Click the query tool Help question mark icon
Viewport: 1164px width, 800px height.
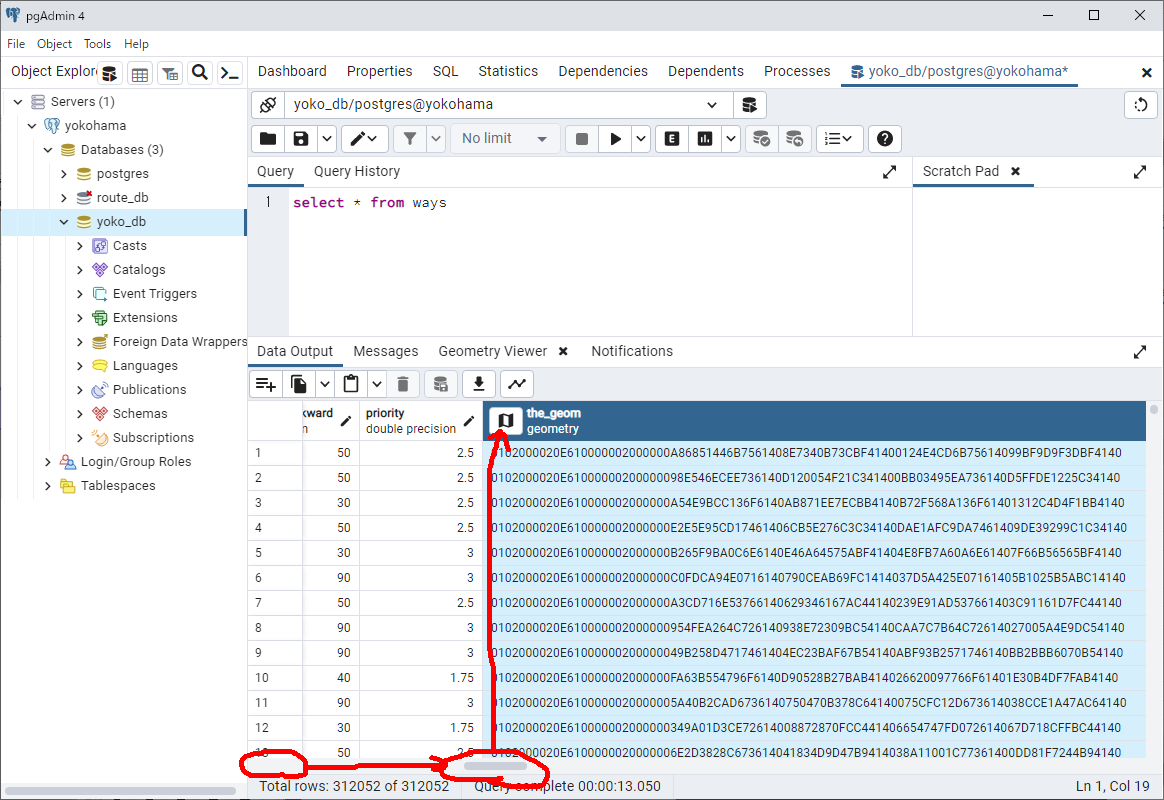[885, 139]
